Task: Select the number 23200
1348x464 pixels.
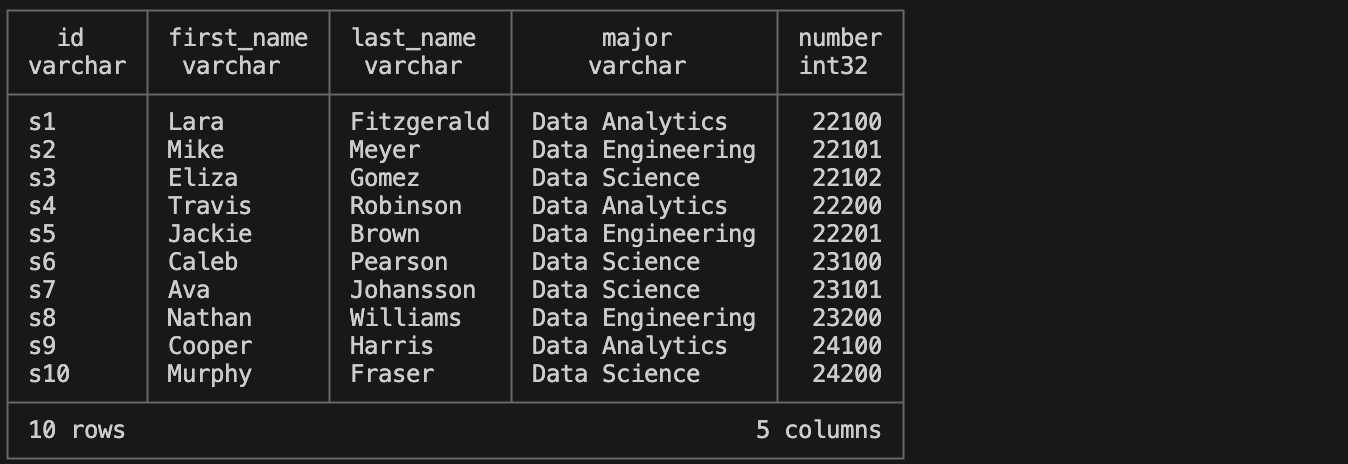Action: pos(847,318)
